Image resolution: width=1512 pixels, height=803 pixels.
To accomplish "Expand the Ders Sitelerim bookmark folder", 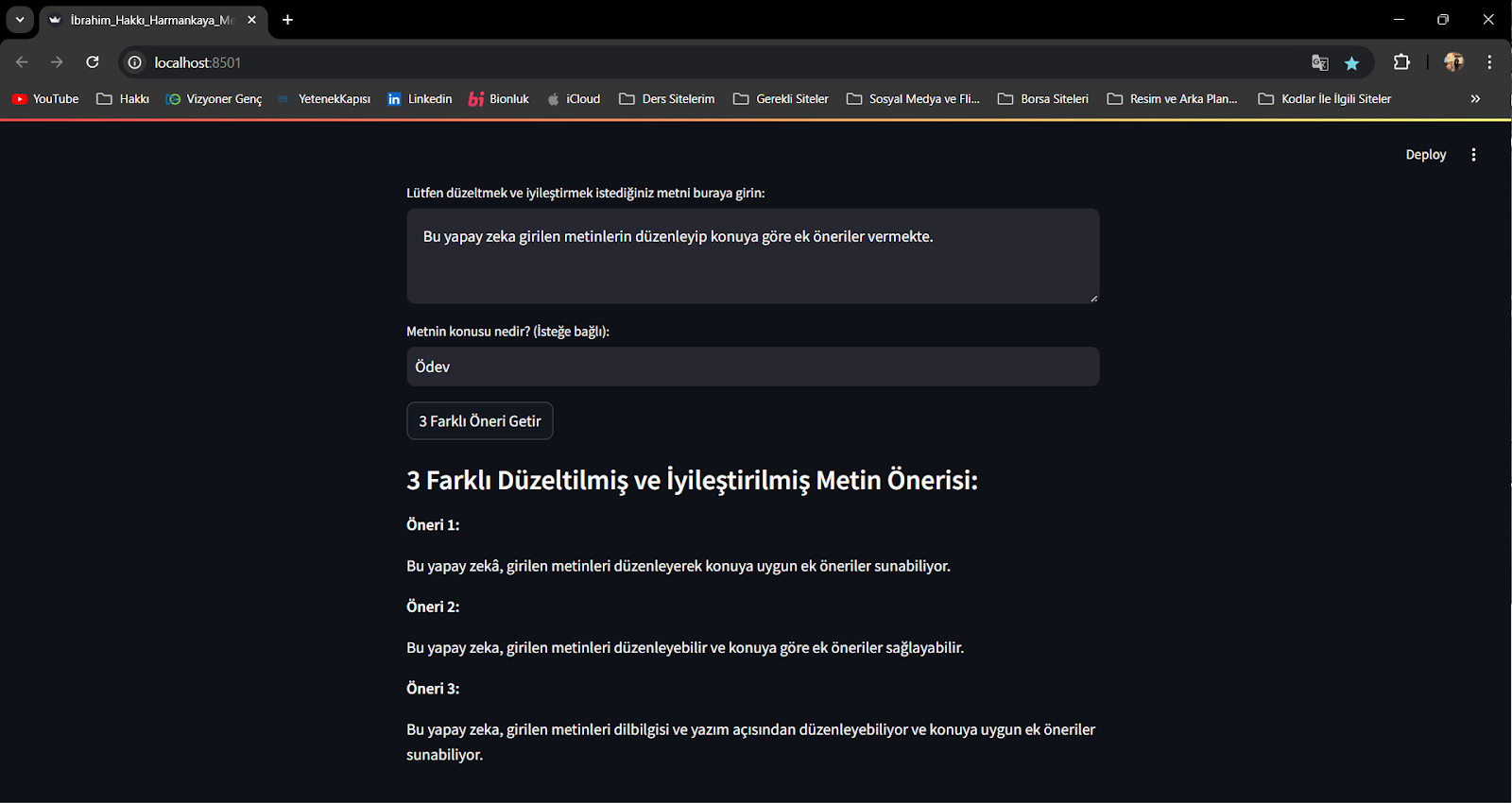I will (x=667, y=99).
